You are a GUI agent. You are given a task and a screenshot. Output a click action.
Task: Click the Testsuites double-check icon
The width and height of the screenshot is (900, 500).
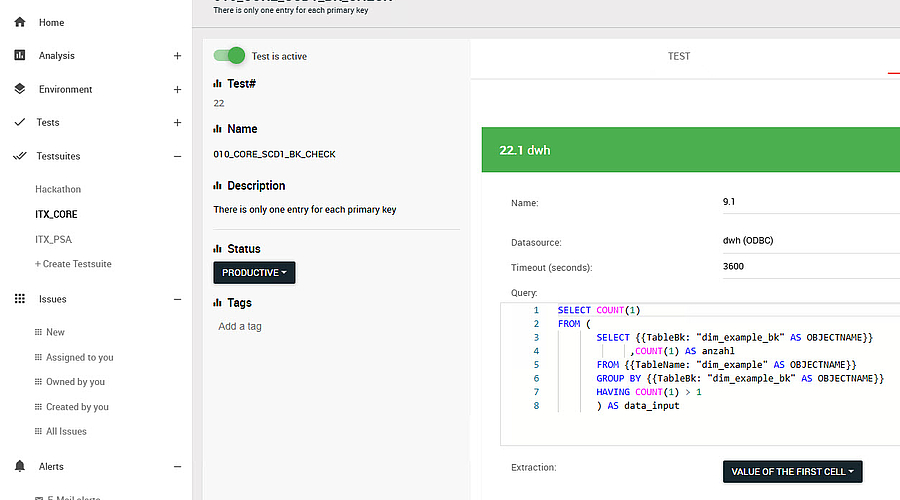point(20,156)
